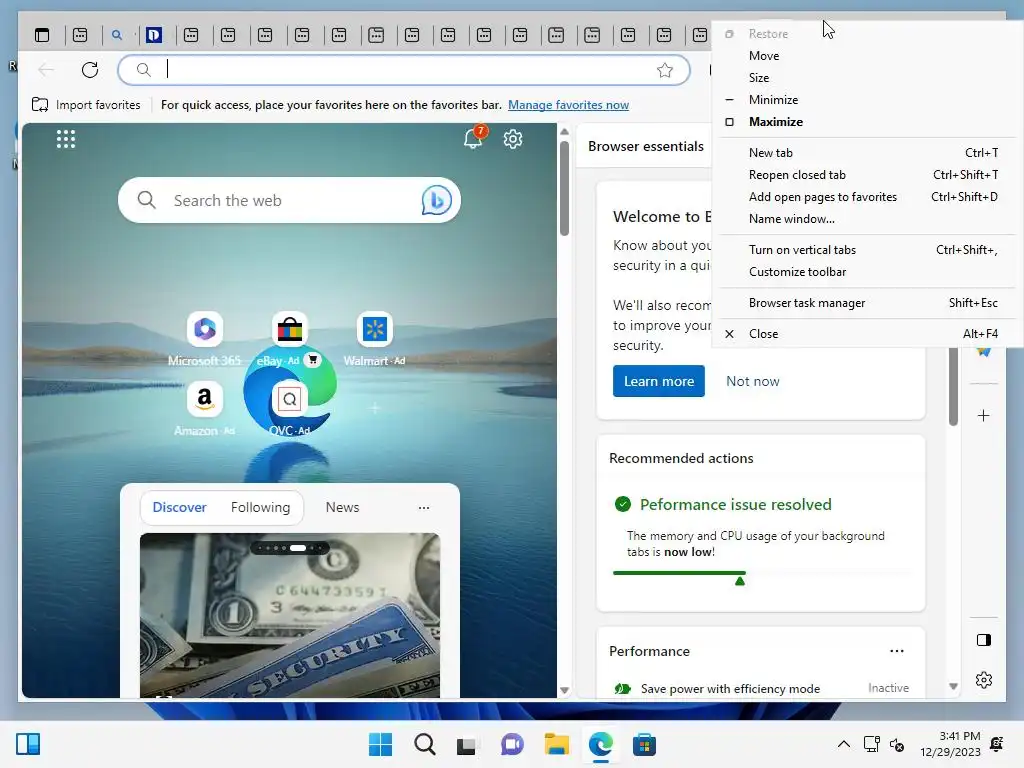Open File Explorer from taskbar

click(556, 744)
